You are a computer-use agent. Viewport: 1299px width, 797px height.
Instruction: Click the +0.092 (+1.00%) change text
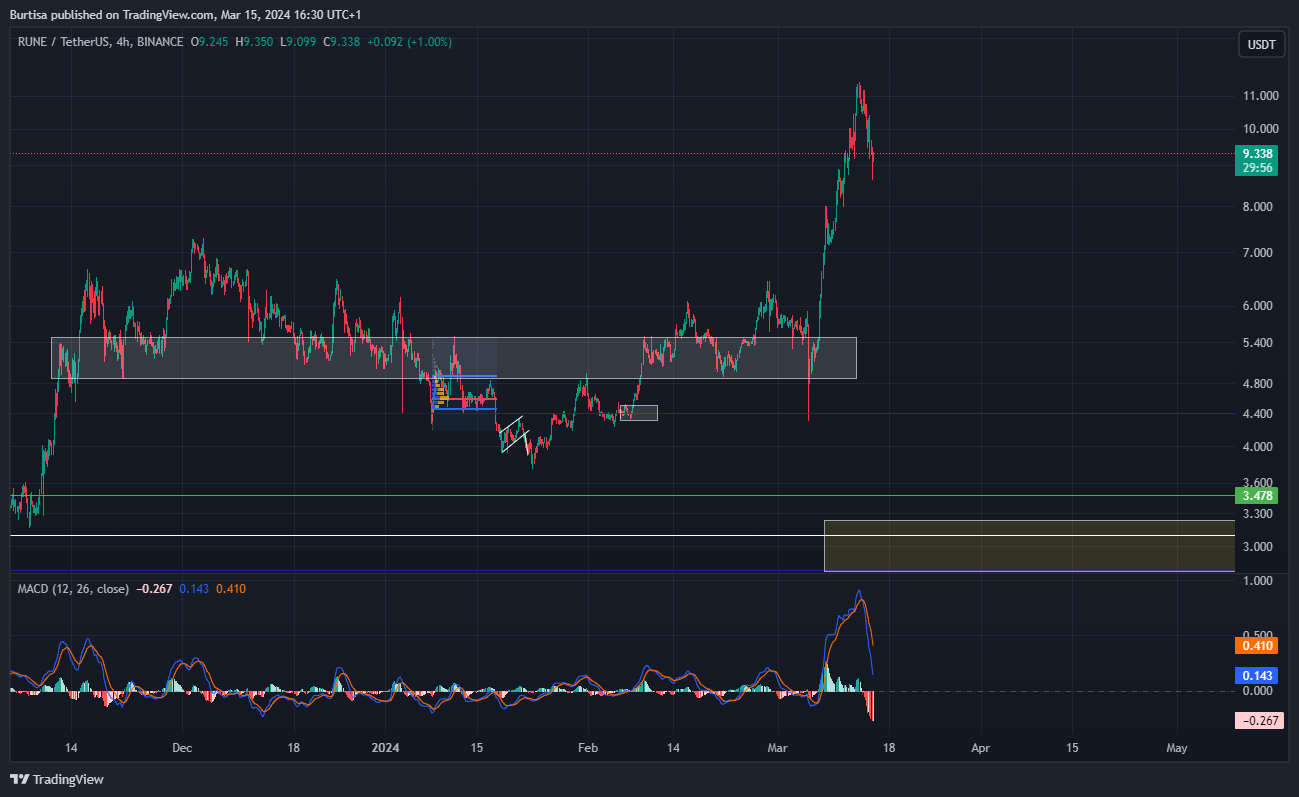coord(408,42)
